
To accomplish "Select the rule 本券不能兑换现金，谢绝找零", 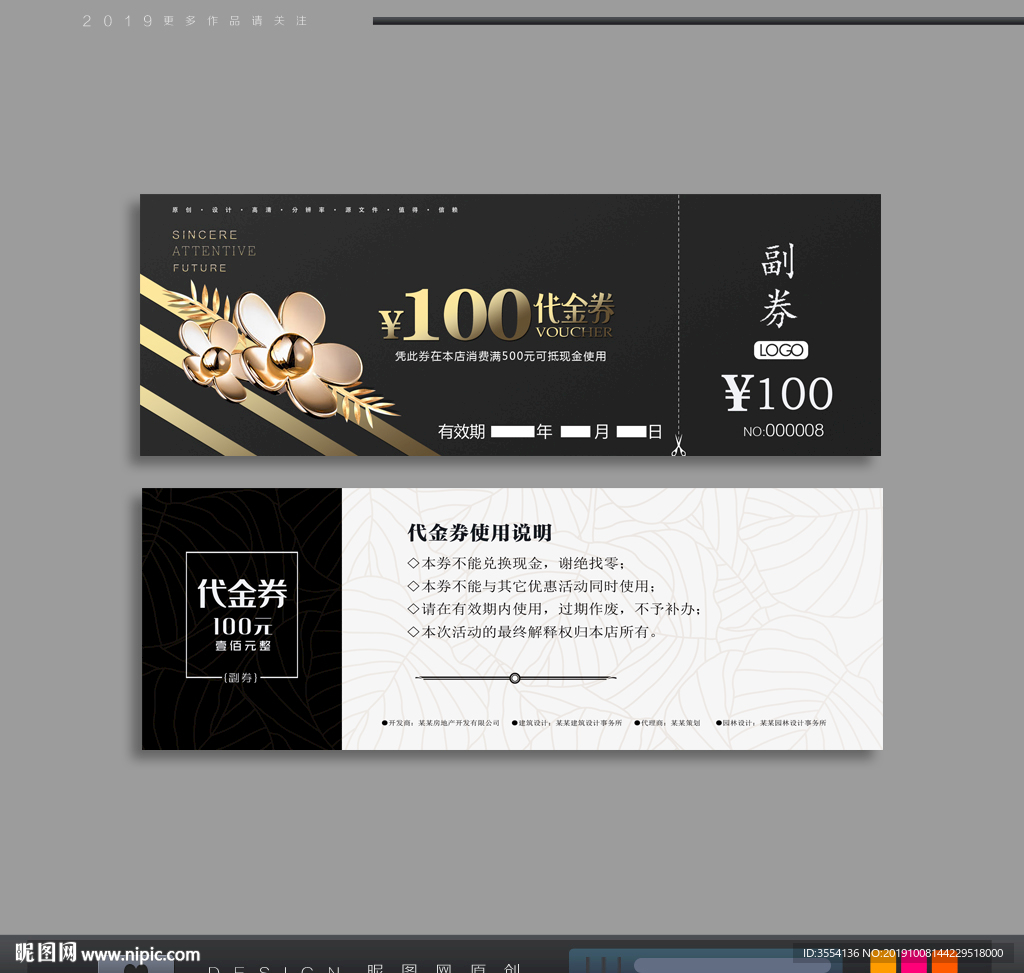I will 516,564.
